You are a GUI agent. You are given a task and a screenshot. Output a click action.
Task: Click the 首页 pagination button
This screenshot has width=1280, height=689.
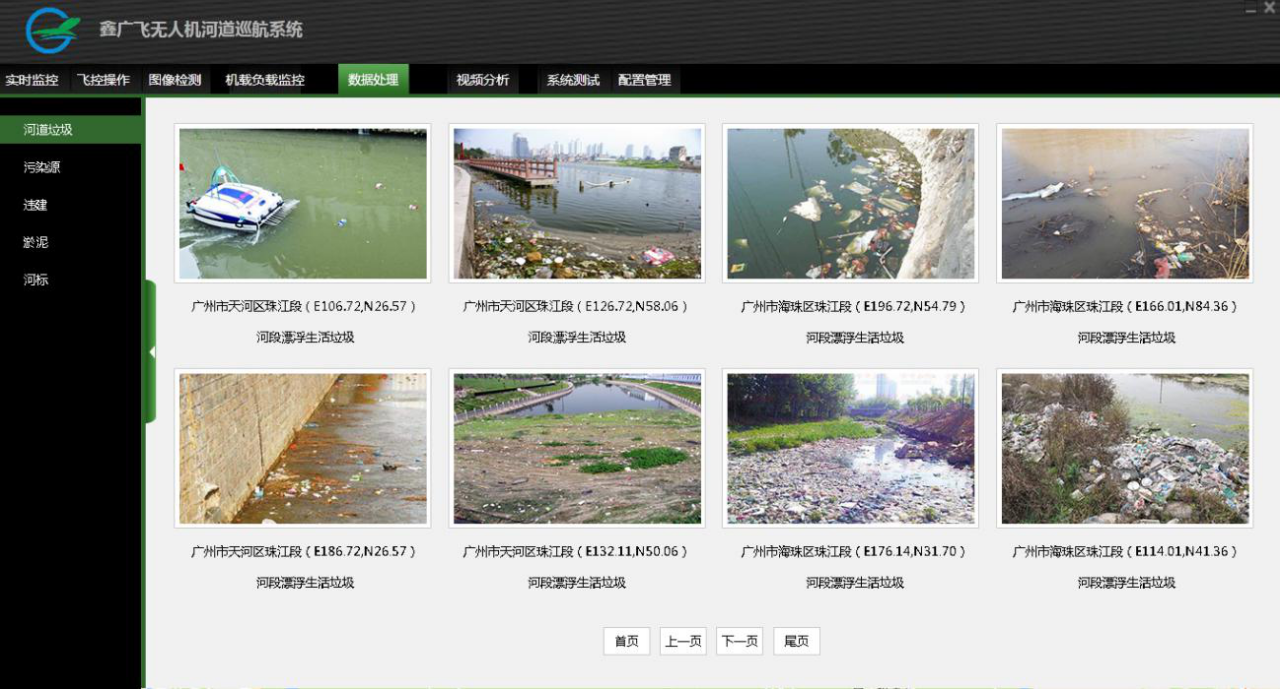click(x=627, y=641)
